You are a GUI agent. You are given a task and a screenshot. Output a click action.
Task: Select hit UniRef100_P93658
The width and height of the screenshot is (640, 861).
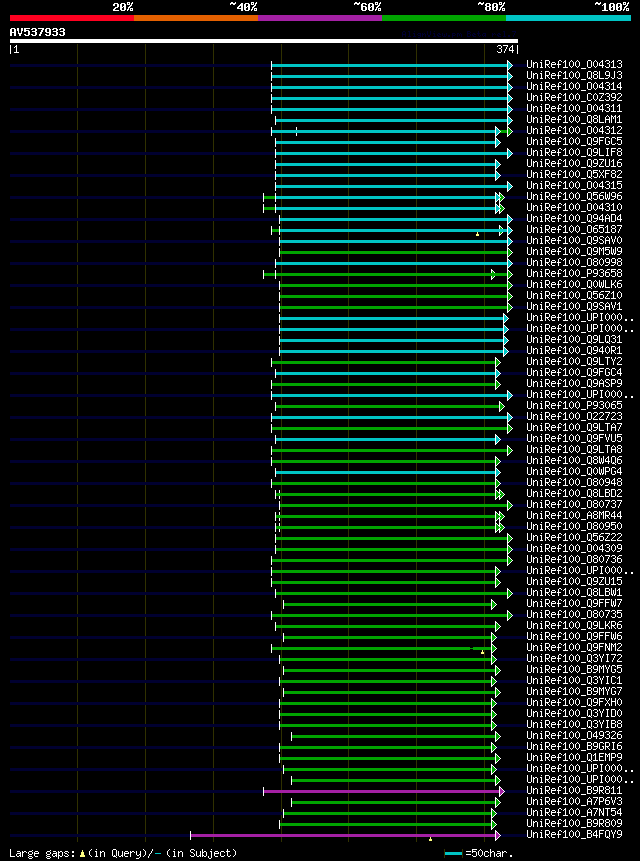point(574,273)
